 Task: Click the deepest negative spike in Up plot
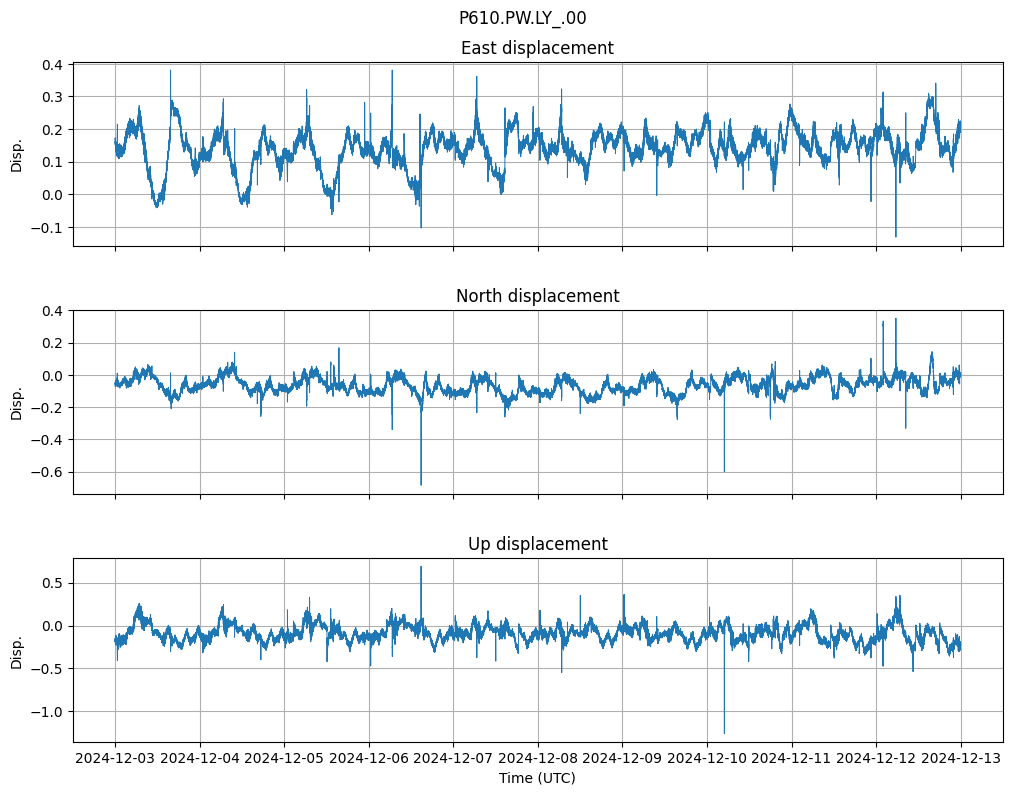click(x=724, y=730)
